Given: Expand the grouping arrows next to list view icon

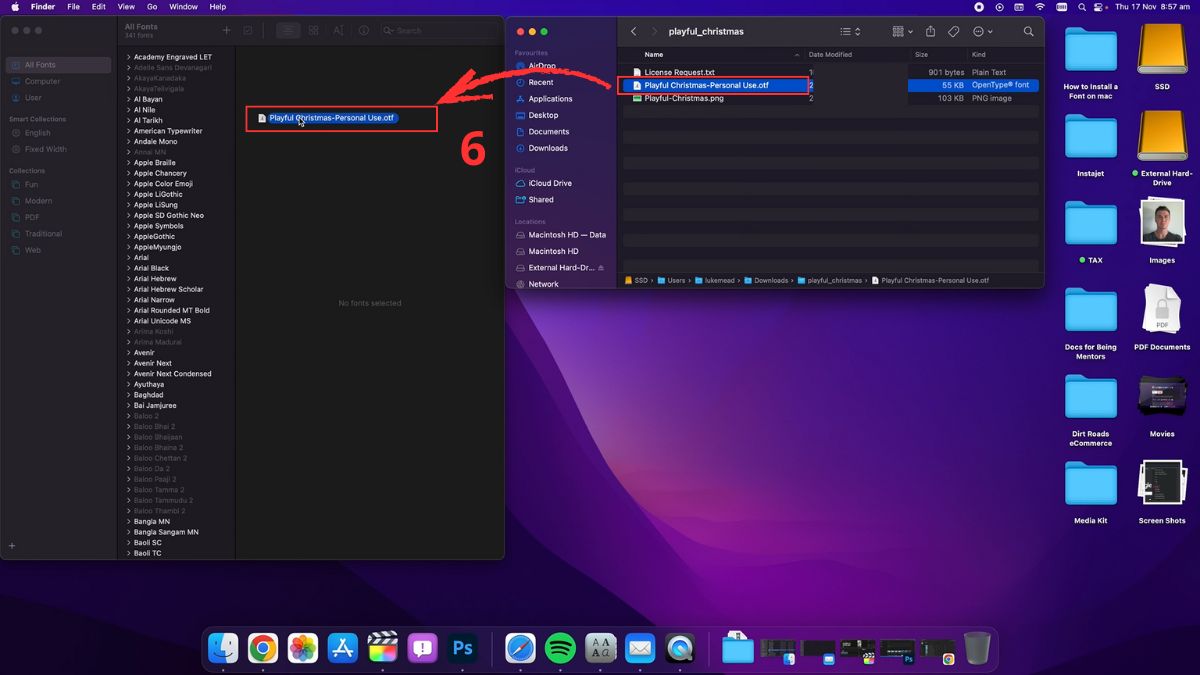Looking at the screenshot, I should point(856,31).
